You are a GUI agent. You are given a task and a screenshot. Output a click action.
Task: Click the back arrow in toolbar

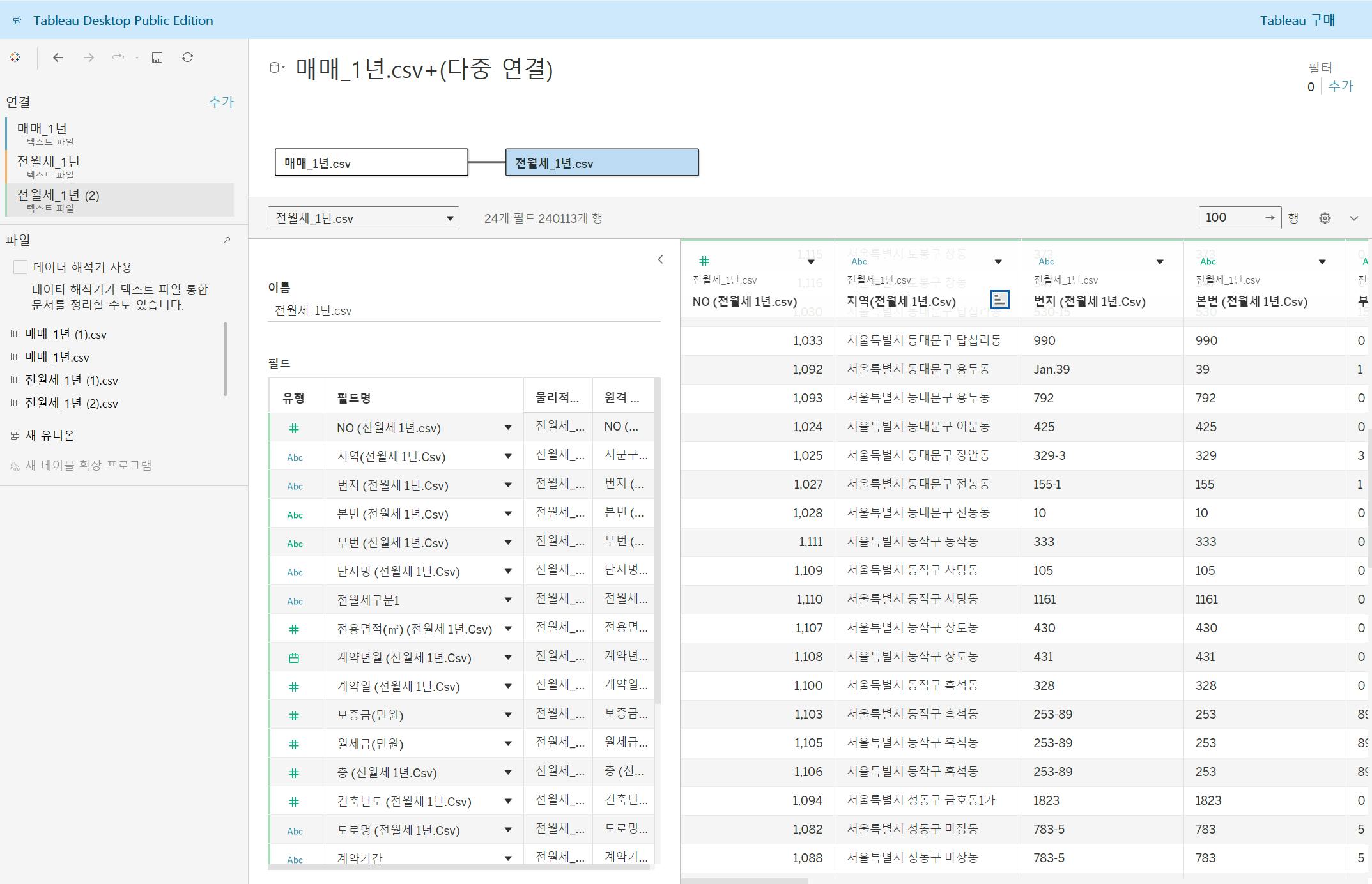[x=58, y=57]
